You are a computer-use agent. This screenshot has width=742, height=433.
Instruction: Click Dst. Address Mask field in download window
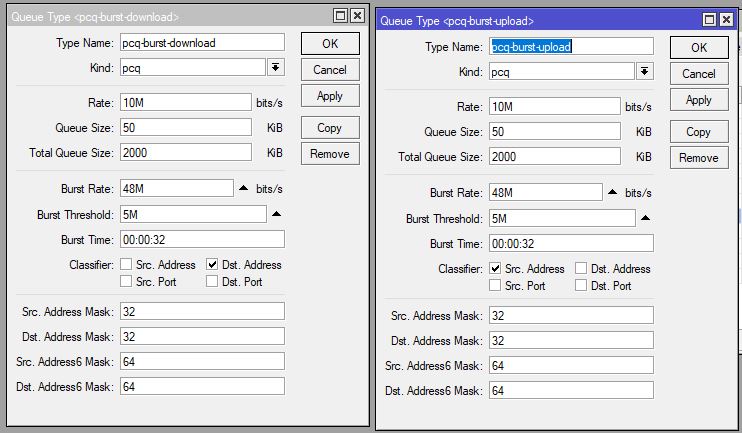[202, 336]
